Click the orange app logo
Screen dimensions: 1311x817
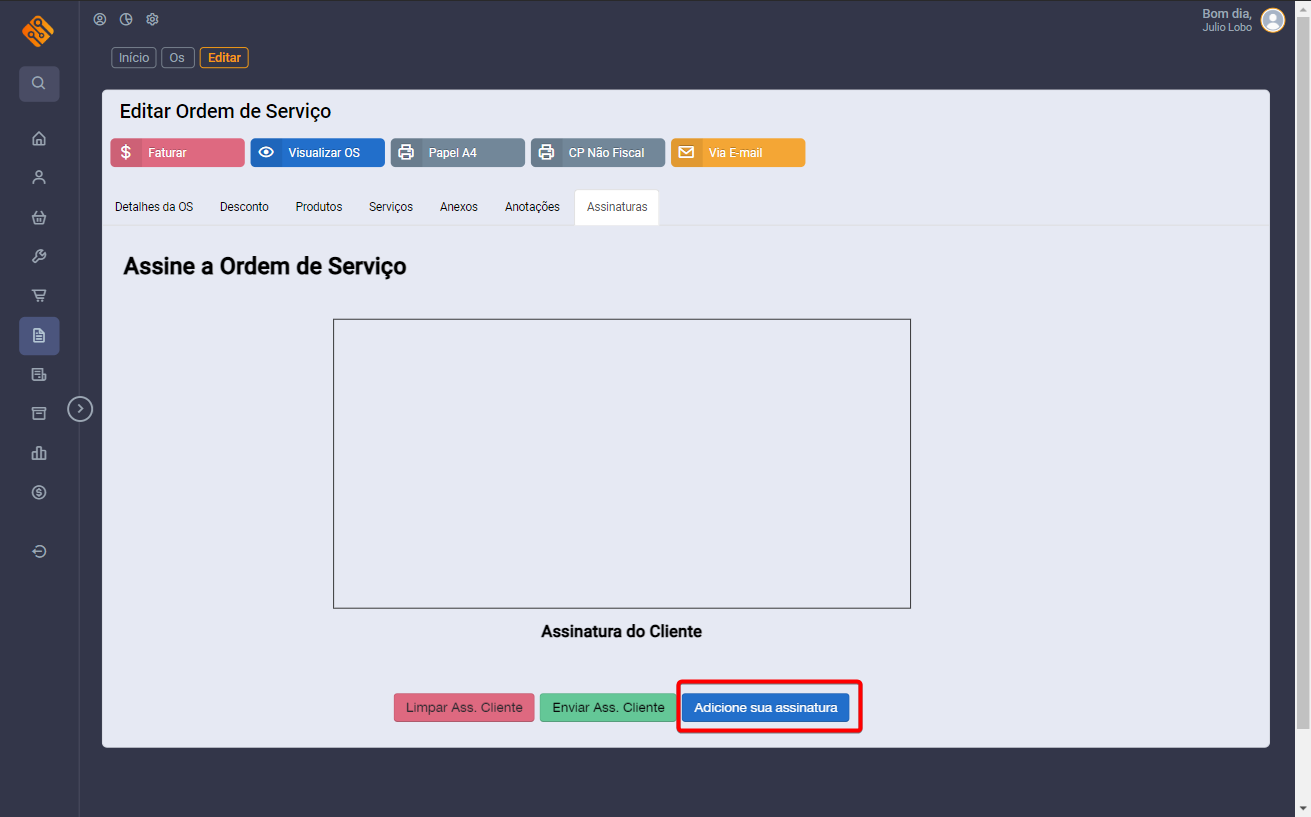38,31
